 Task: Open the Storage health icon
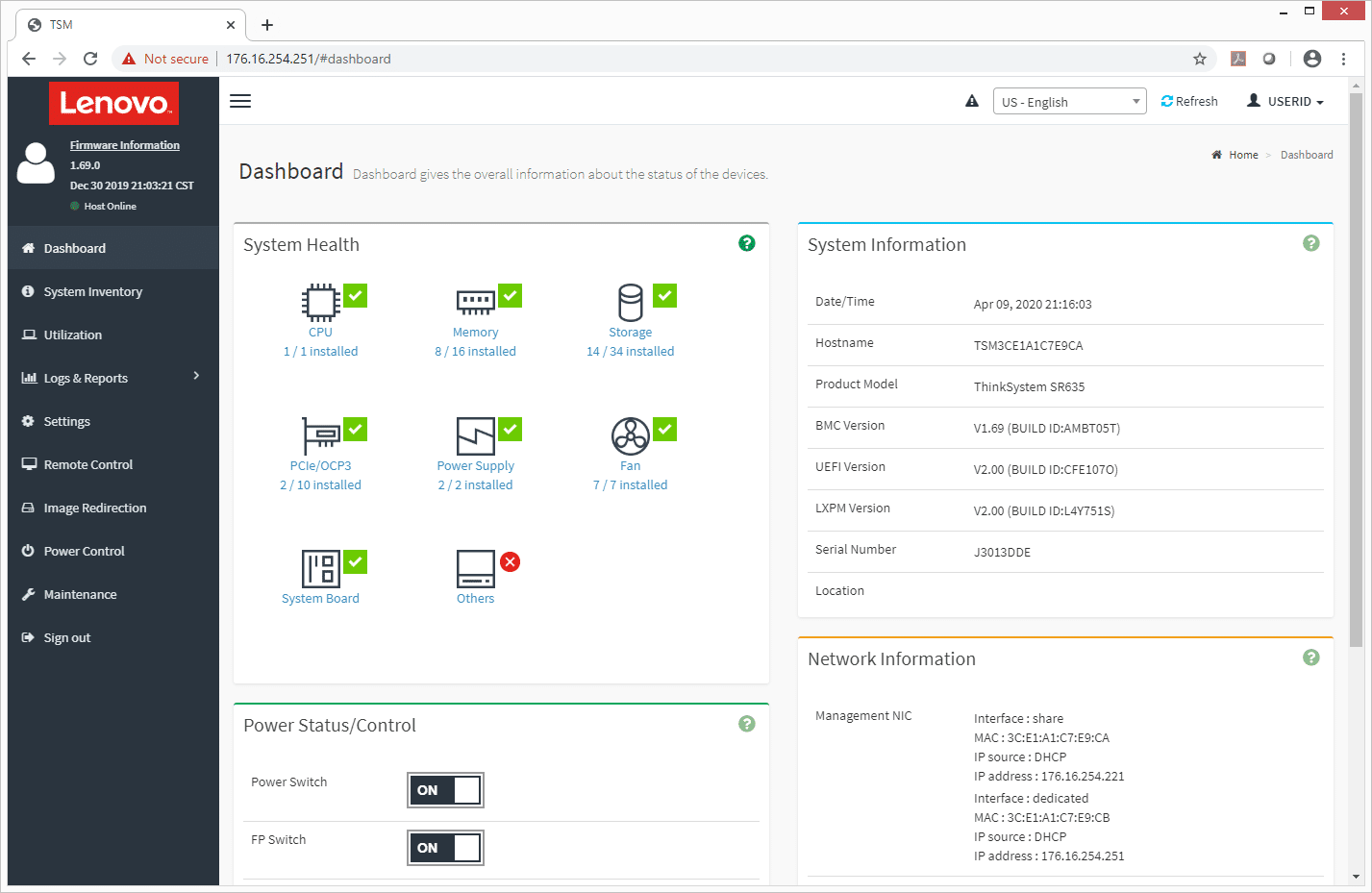(631, 302)
